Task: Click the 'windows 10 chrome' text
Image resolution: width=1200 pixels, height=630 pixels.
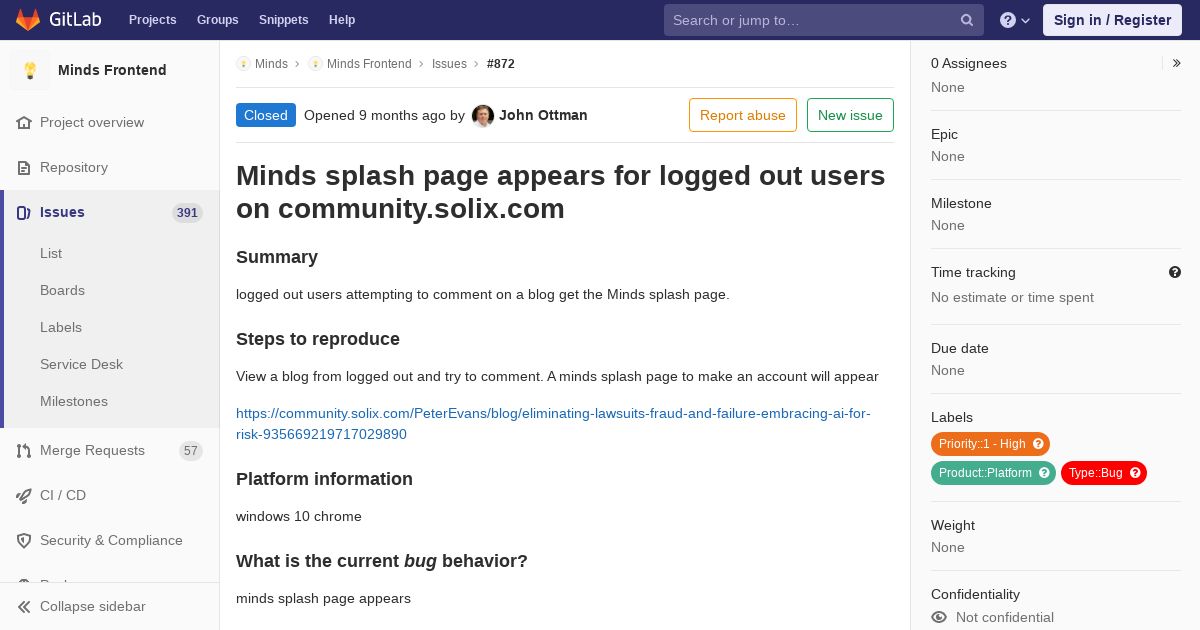Action: [x=299, y=517]
